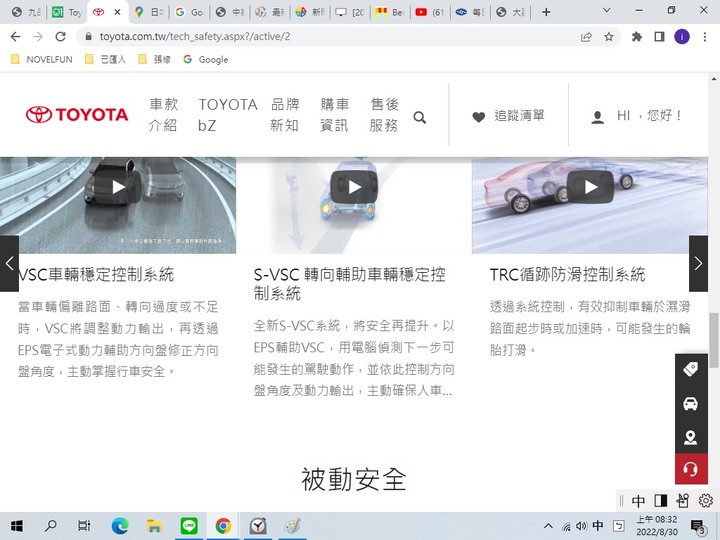
Task: Click the car icon in side panel
Action: (x=691, y=404)
